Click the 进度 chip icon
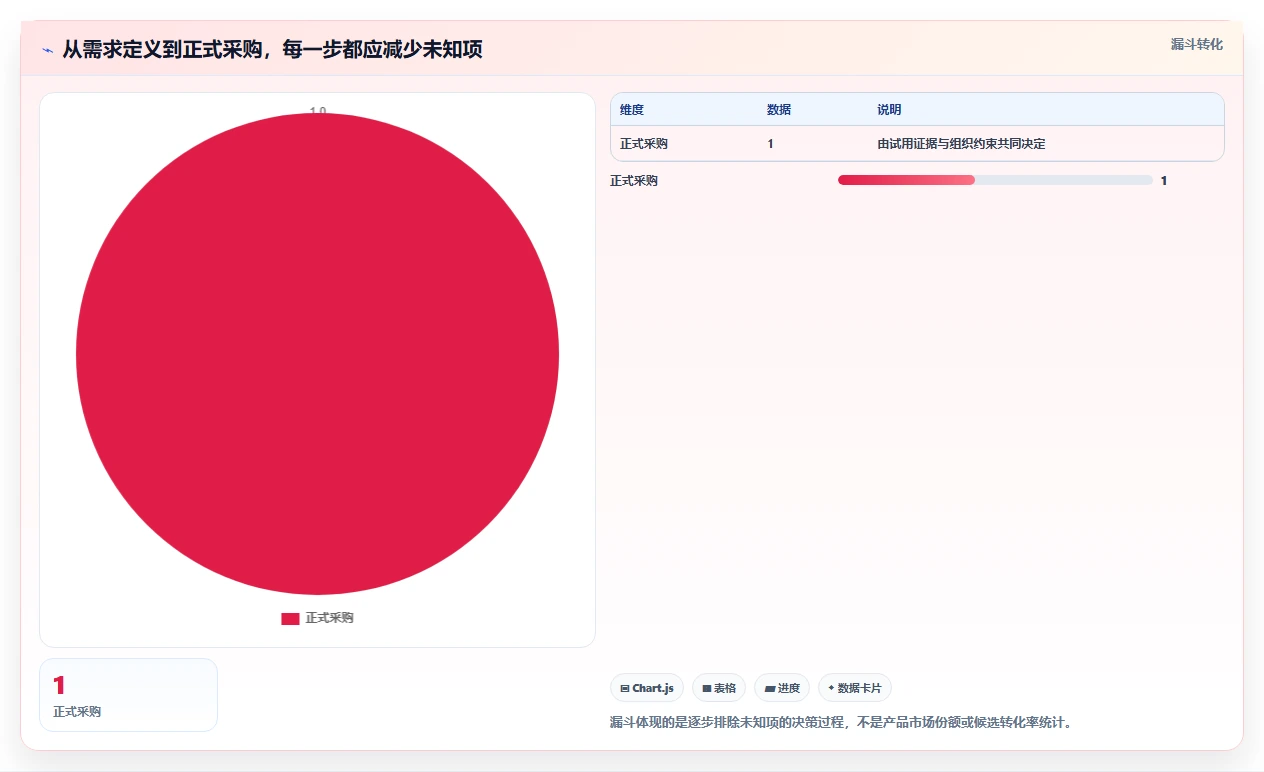 point(769,689)
